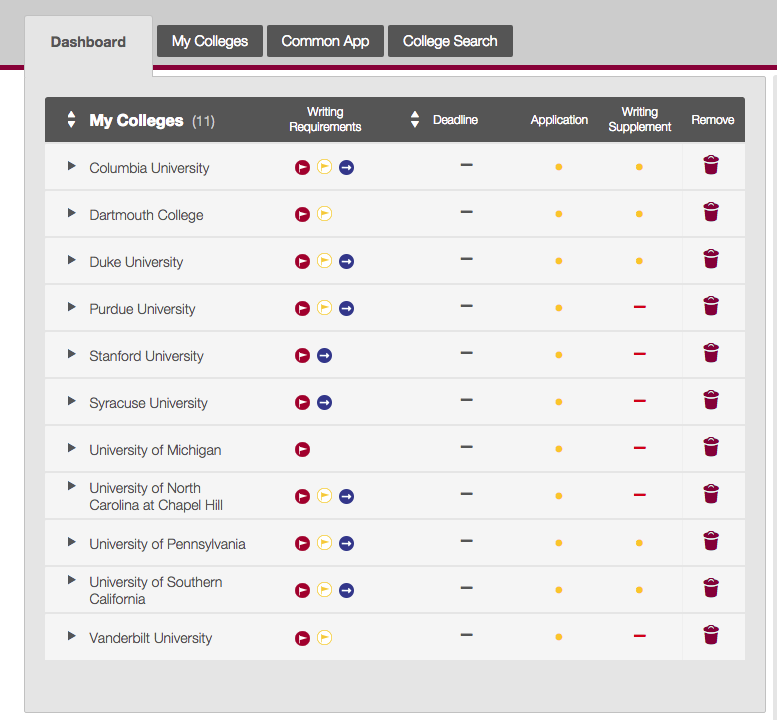The height and width of the screenshot is (720, 777).
Task: Expand the Vanderbilt University row
Action: pos(72,636)
